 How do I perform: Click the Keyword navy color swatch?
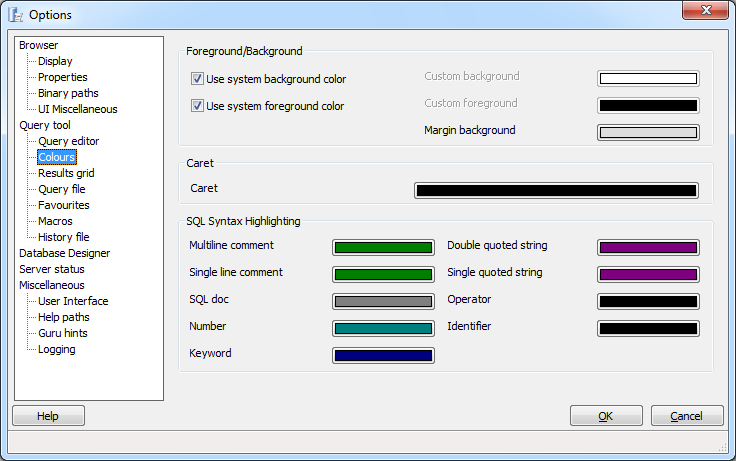(x=383, y=355)
